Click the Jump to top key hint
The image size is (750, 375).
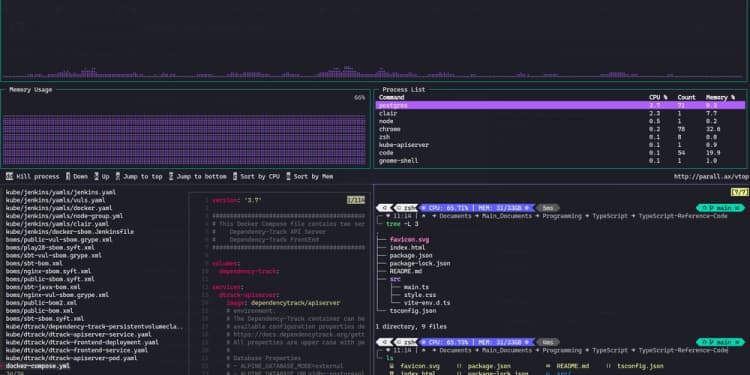(139, 176)
